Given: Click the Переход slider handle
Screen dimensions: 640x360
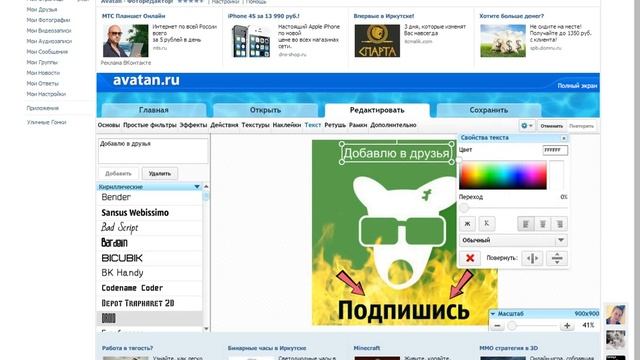Looking at the screenshot, I should point(464,208).
